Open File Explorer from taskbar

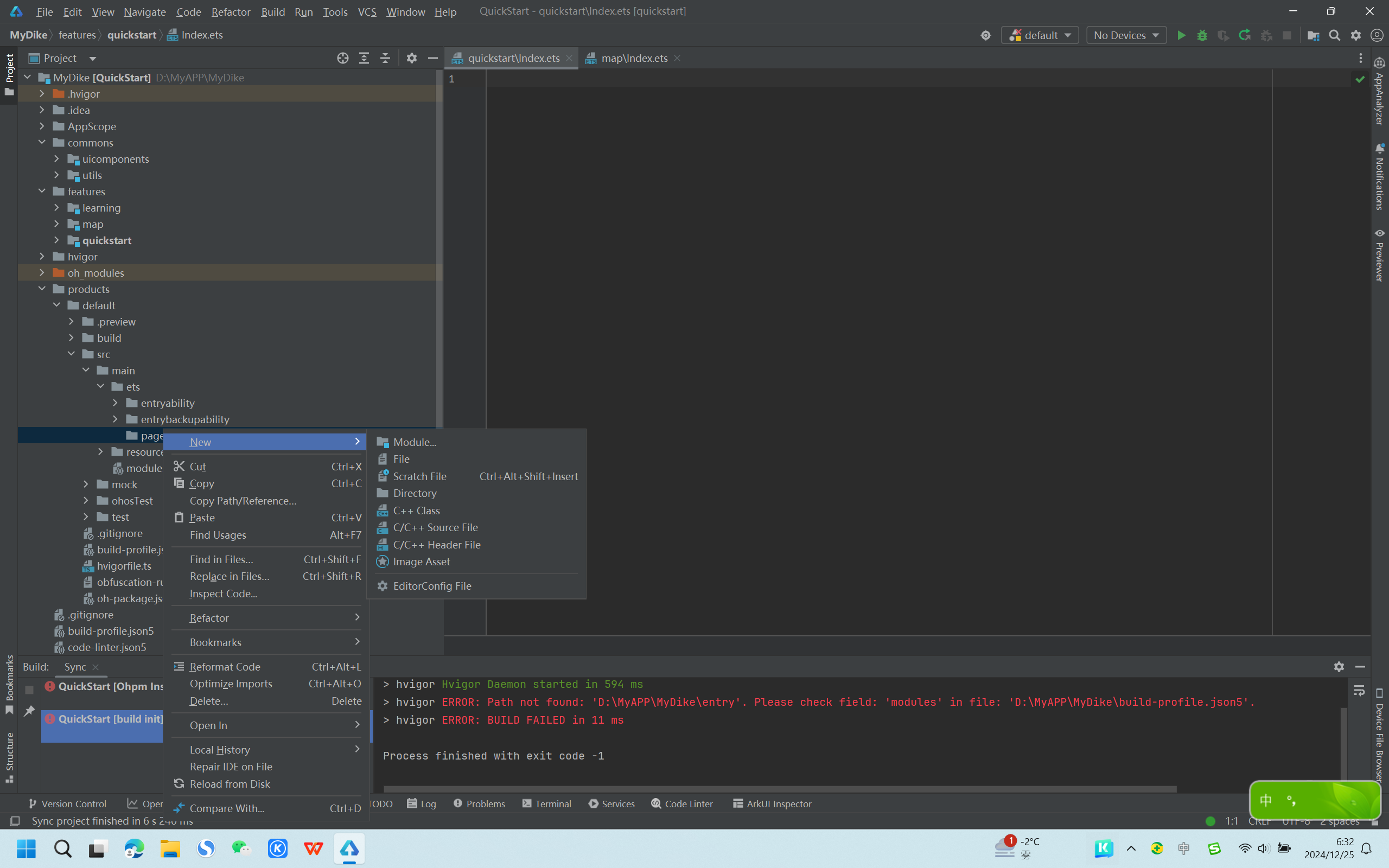click(170, 848)
